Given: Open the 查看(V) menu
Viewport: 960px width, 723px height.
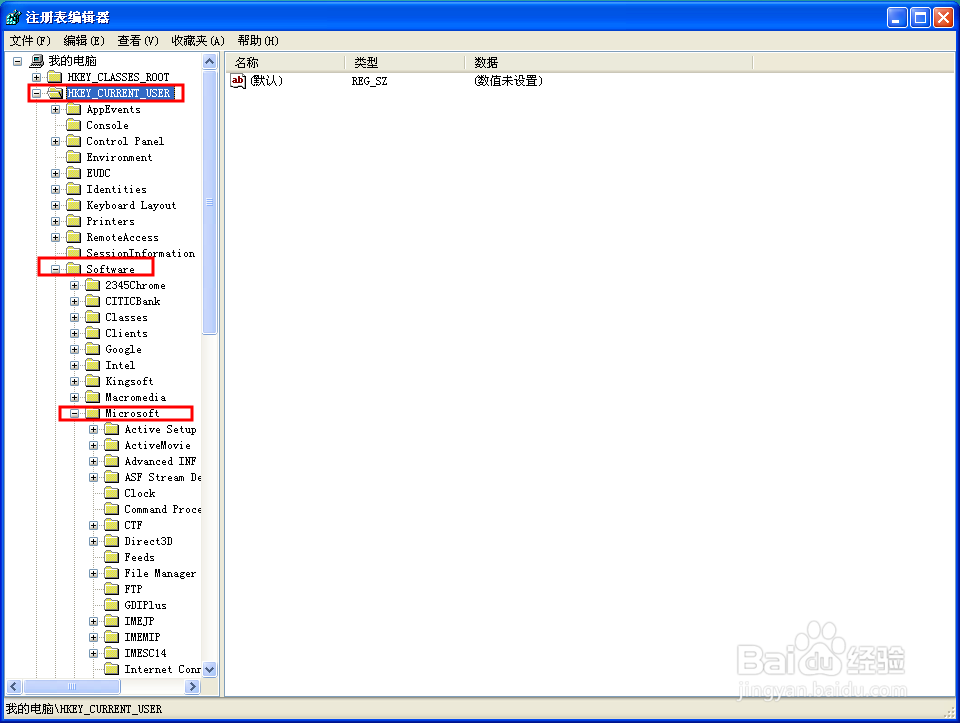Looking at the screenshot, I should 138,41.
